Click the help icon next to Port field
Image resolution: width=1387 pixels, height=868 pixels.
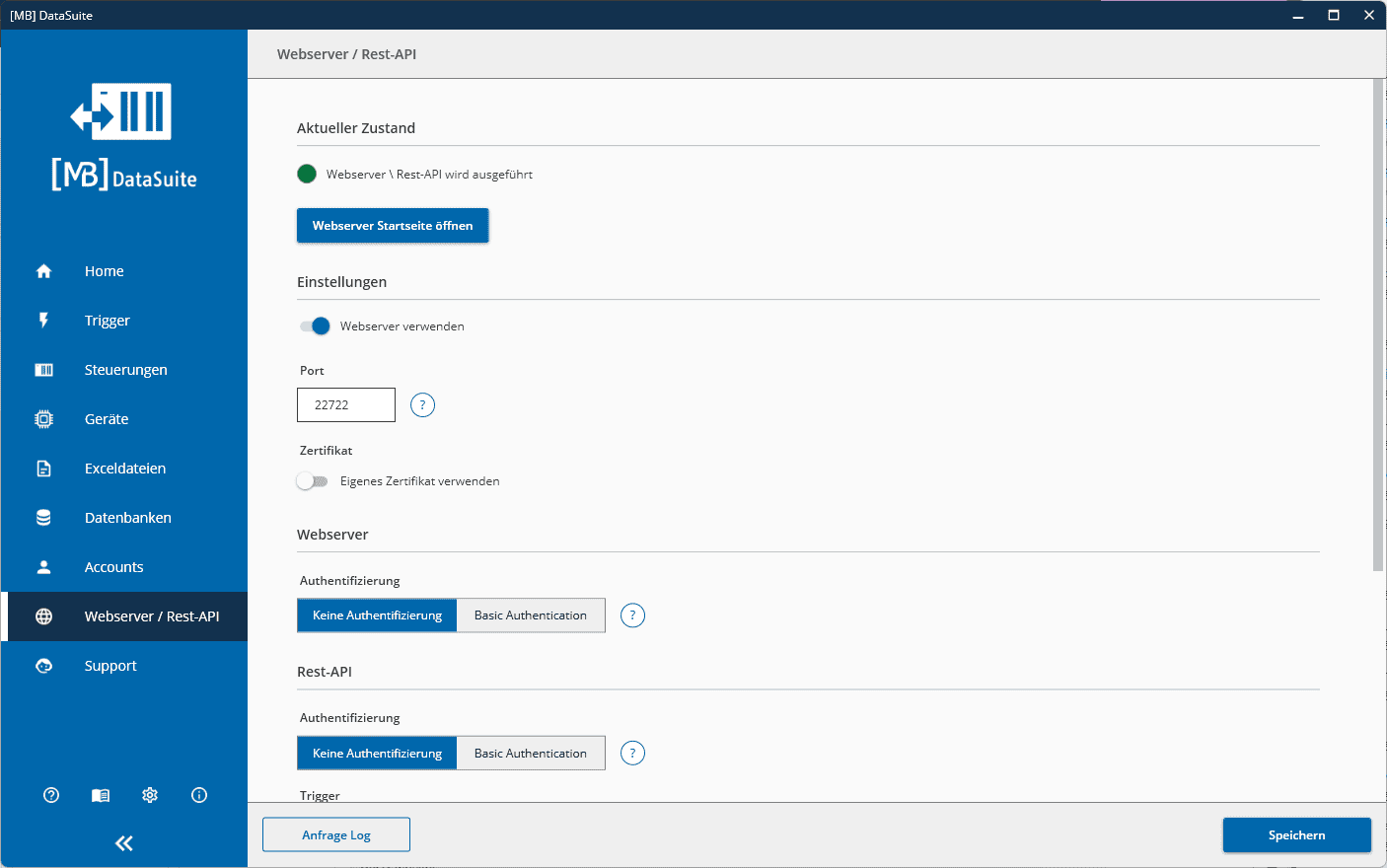[x=422, y=405]
